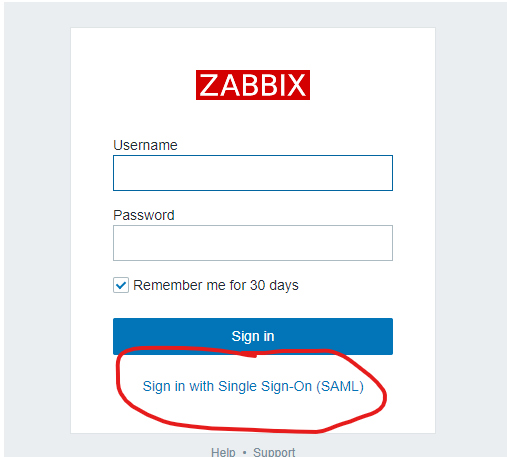Image resolution: width=507 pixels, height=457 pixels.
Task: Click the Password field label
Action: [x=144, y=215]
